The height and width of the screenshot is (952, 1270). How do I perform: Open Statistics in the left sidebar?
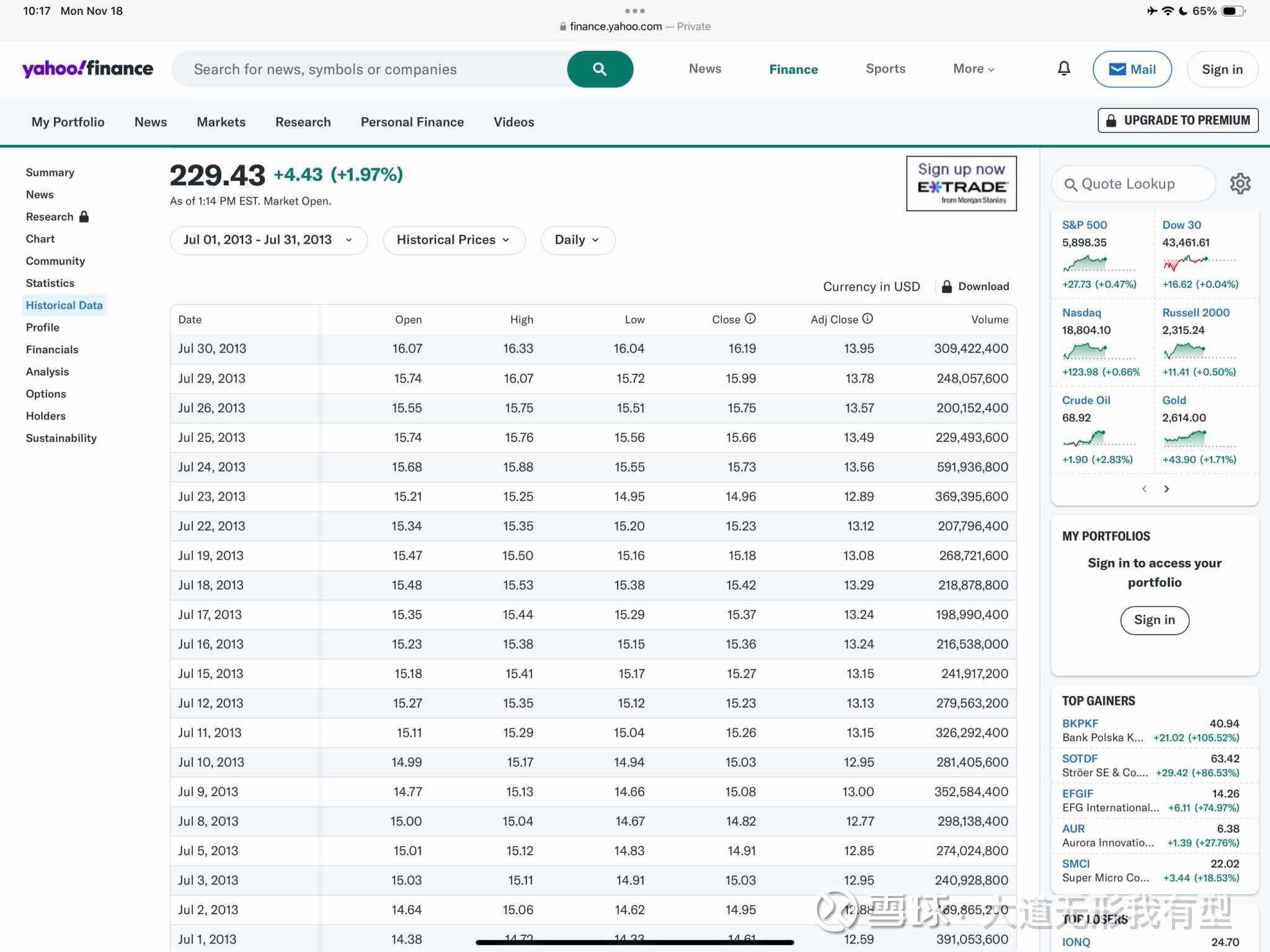coord(50,283)
